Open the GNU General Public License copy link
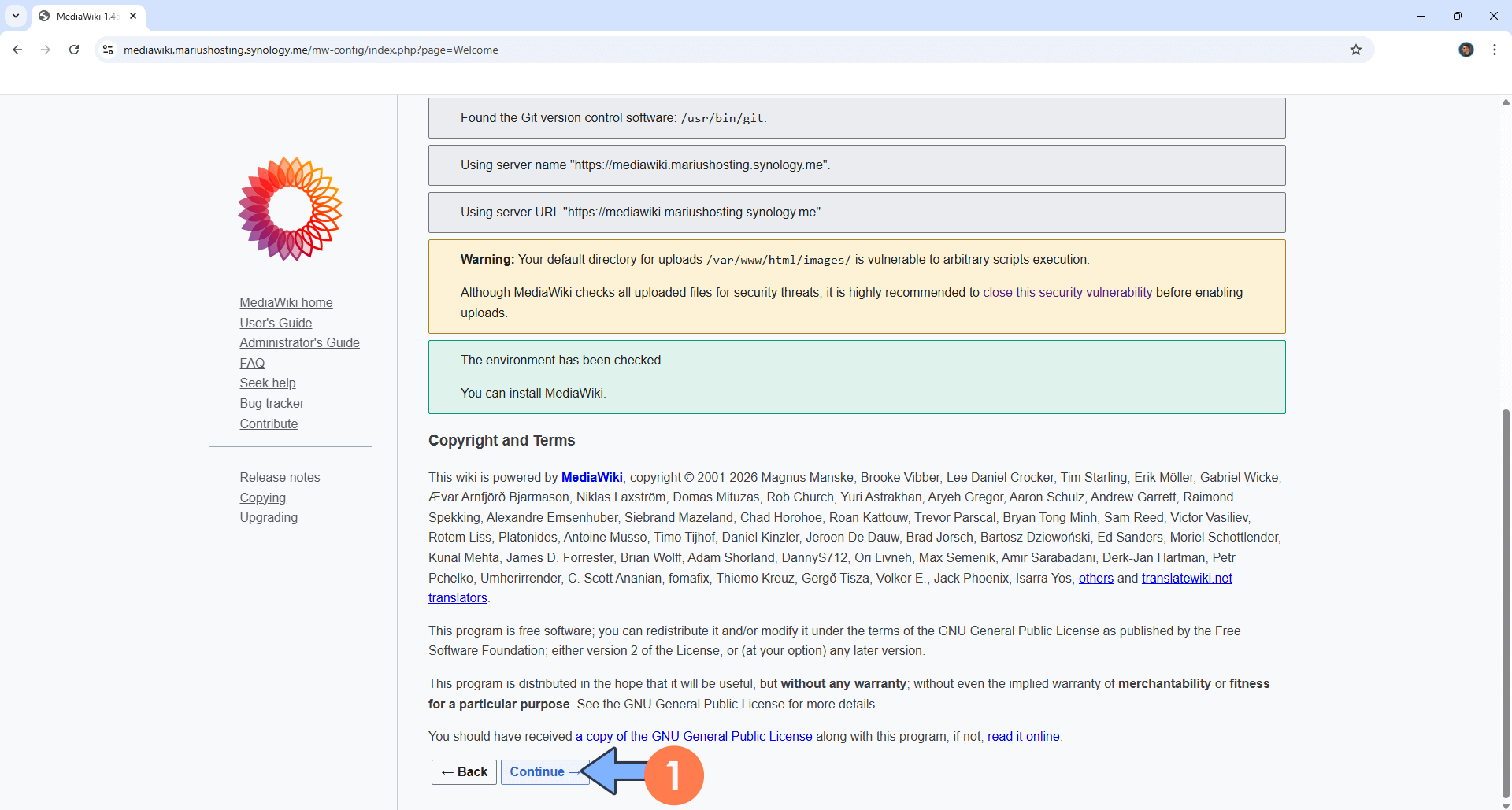Screen dimensions: 1512x810 pos(693,736)
